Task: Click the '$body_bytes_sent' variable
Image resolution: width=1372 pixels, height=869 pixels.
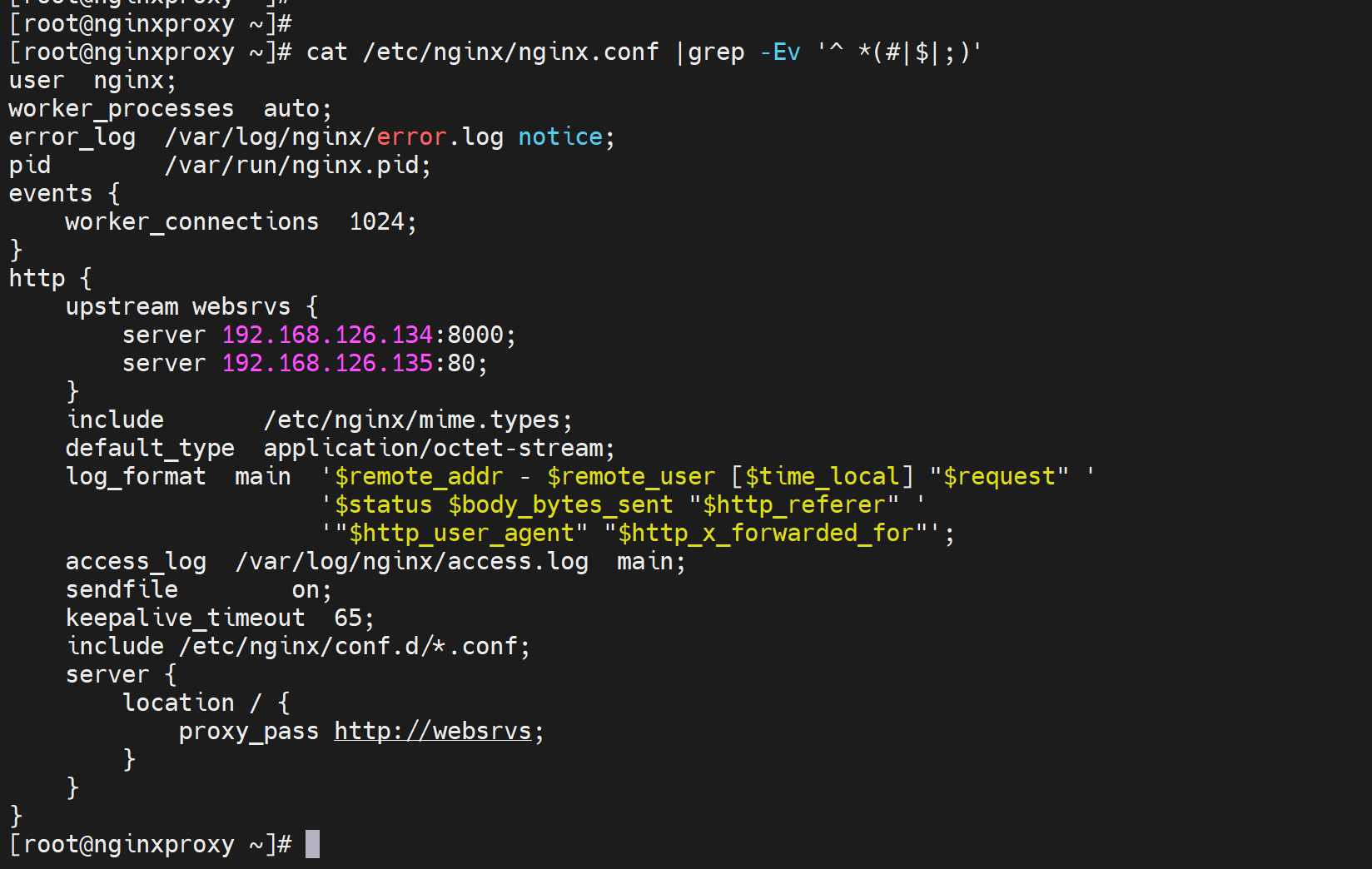Action: (x=560, y=504)
